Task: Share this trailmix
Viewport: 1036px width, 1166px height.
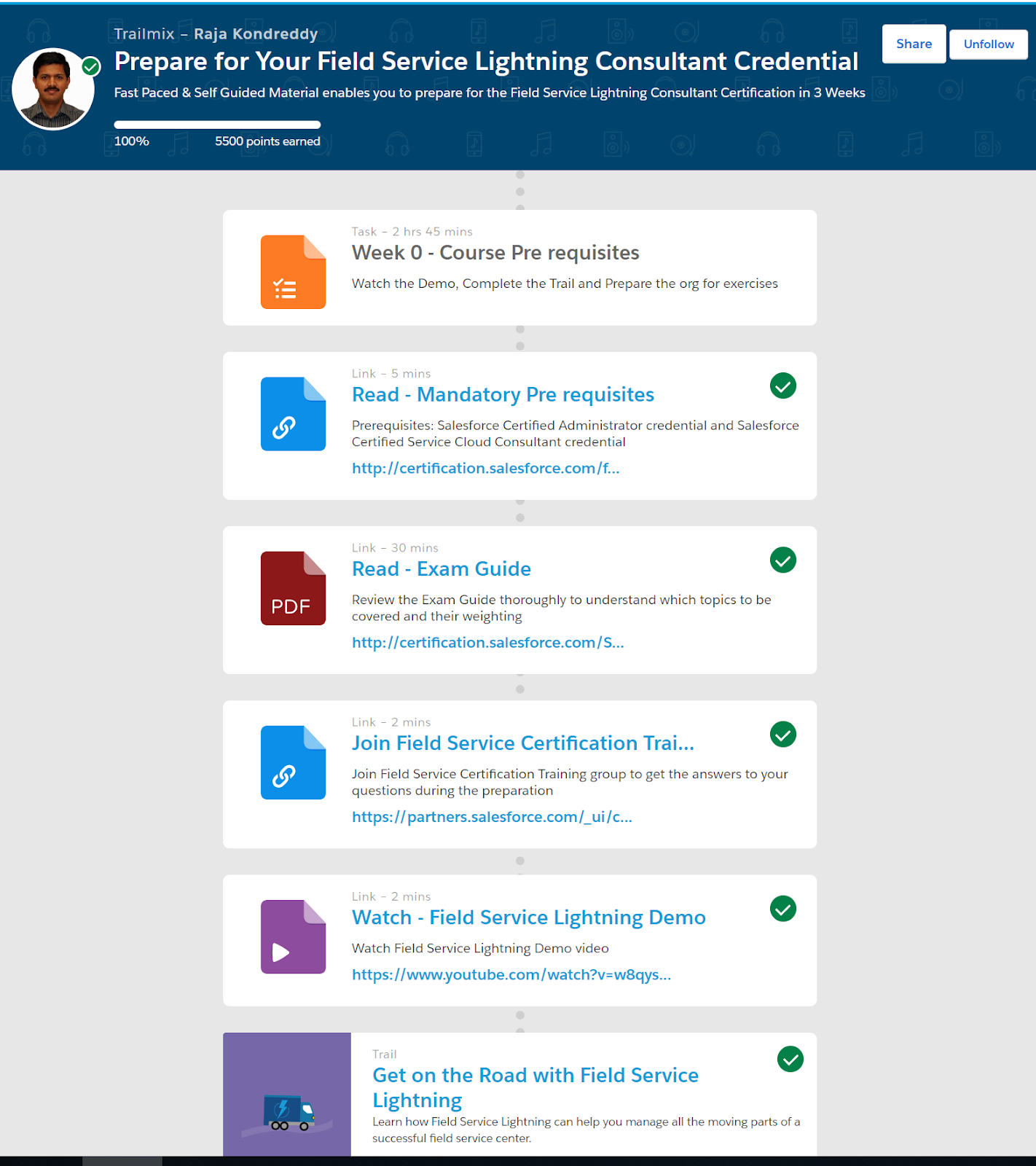Action: [914, 44]
